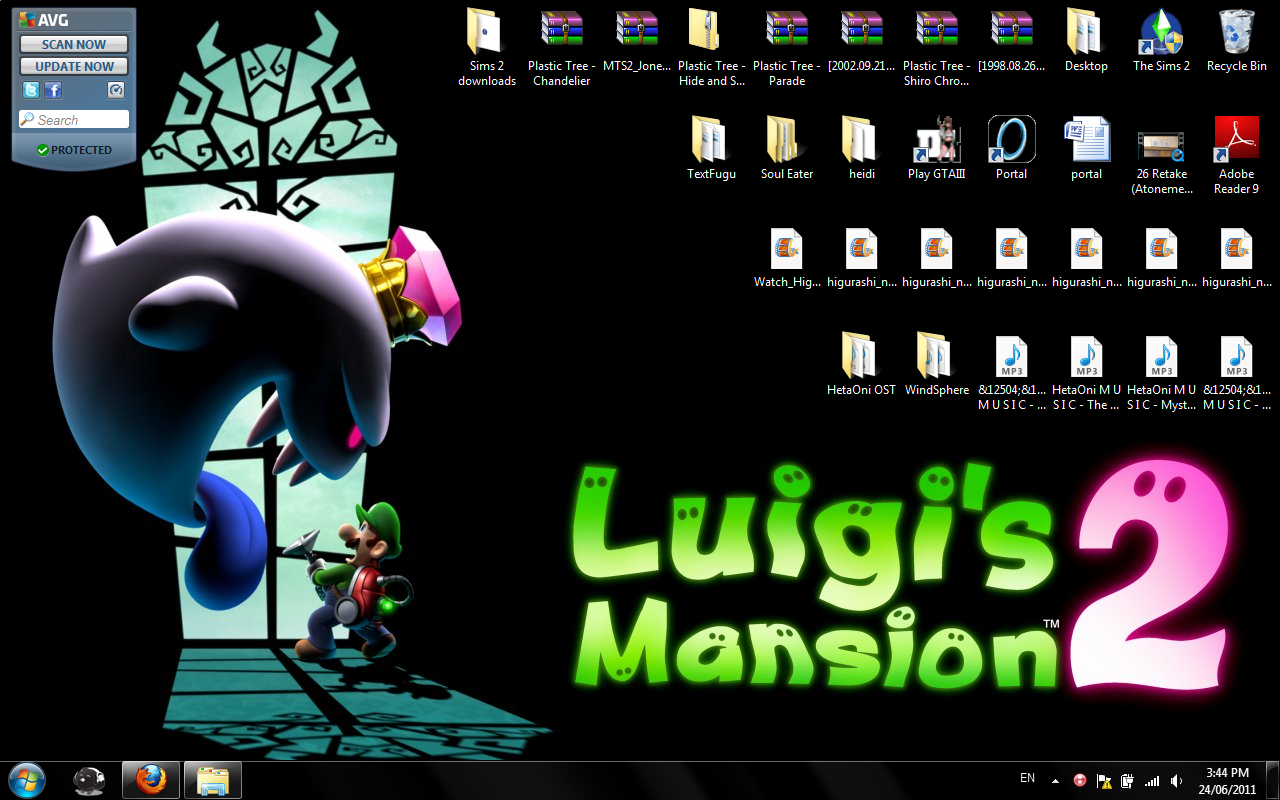Switch to Firefox on the taskbar
The height and width of the screenshot is (800, 1280).
click(x=151, y=780)
